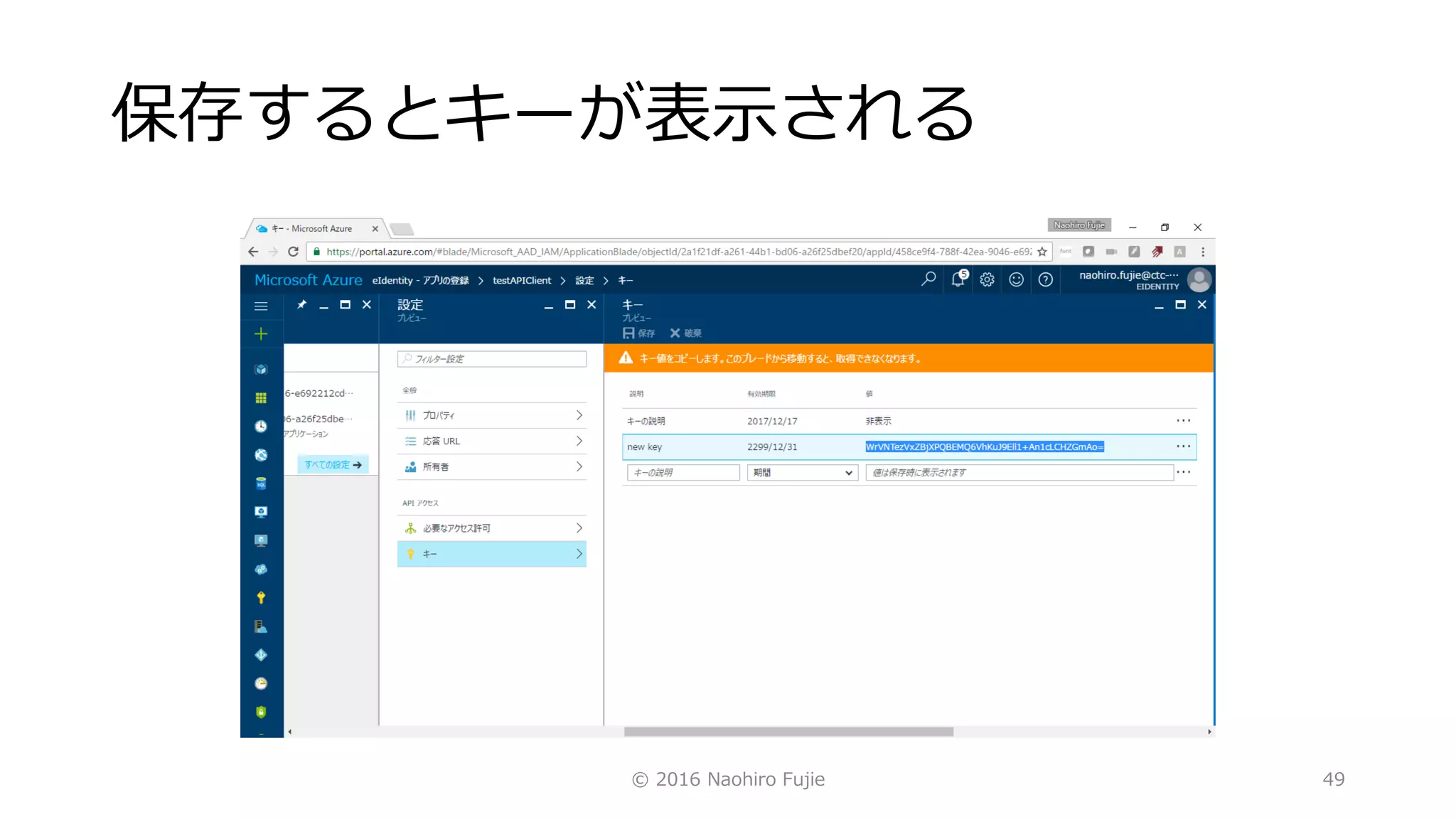The height and width of the screenshot is (819, 1456).
Task: Click the Azure notifications bell icon
Action: tap(958, 279)
